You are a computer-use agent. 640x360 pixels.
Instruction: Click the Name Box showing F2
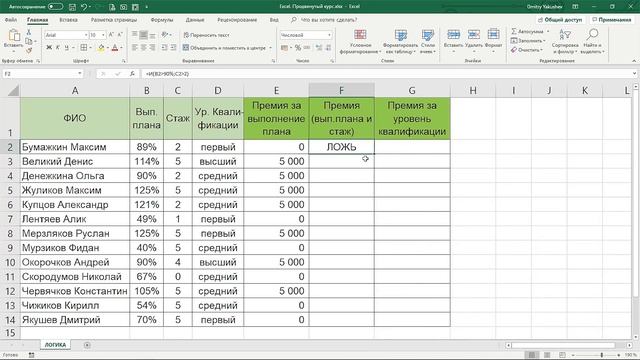point(42,74)
